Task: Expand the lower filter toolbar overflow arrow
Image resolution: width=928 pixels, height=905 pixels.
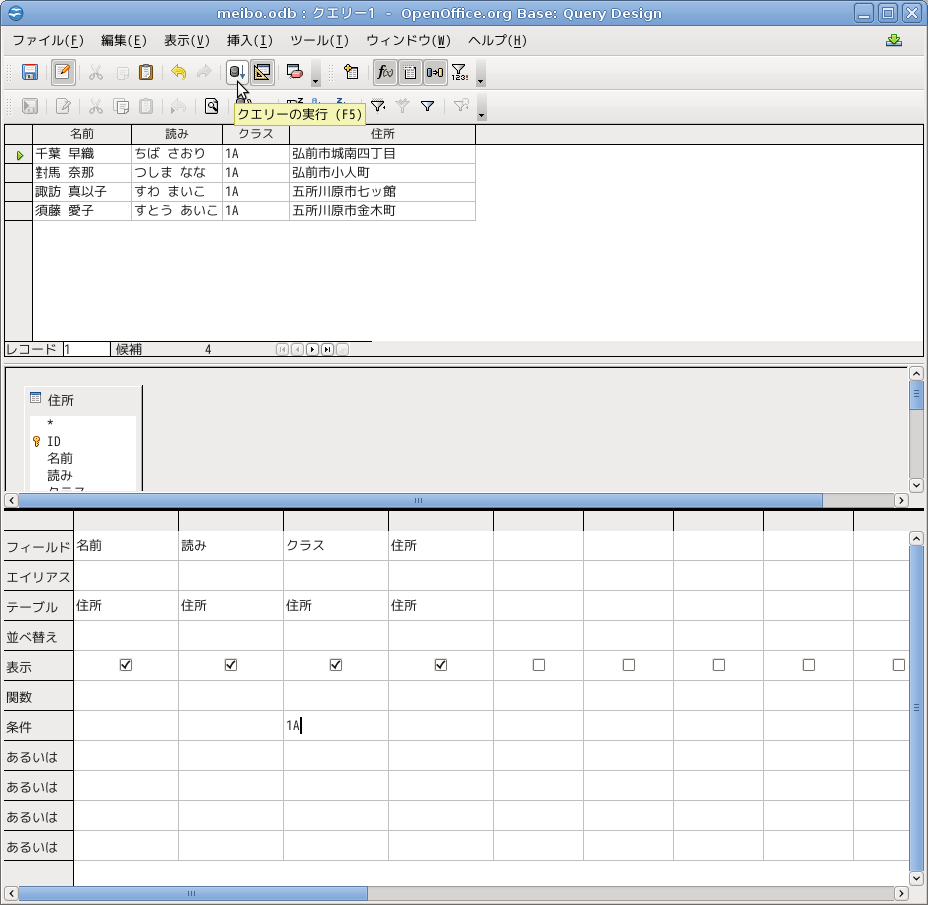Action: [481, 112]
